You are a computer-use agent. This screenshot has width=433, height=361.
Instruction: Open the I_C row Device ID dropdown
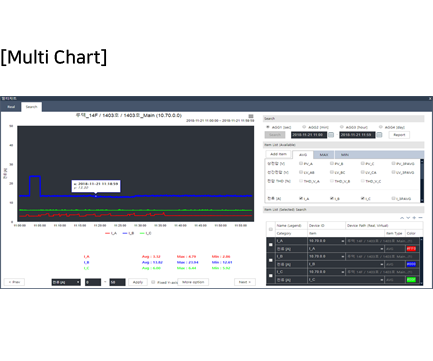pyautogui.click(x=326, y=272)
